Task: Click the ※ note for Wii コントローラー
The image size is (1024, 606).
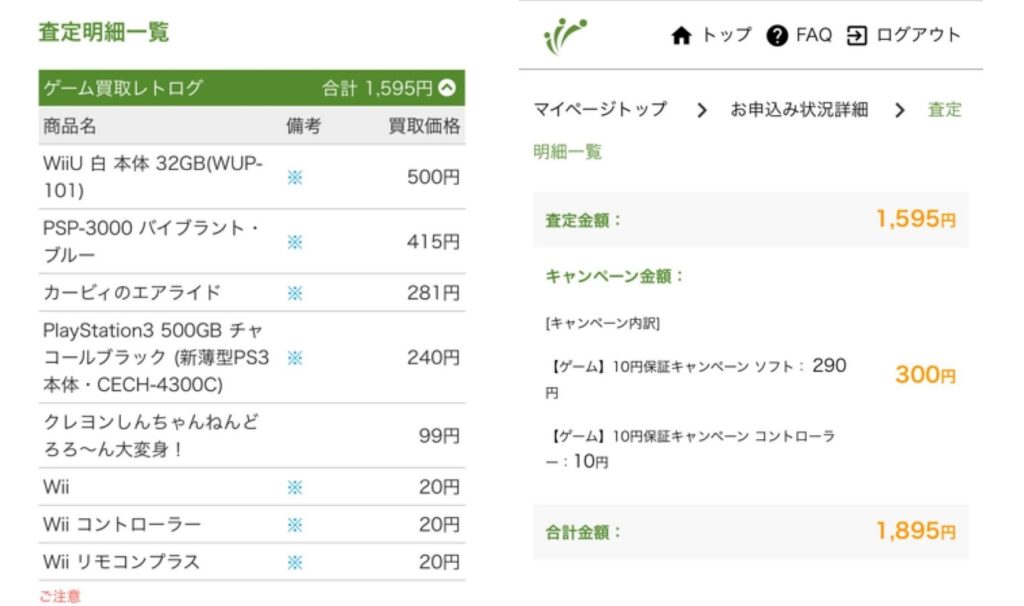Action: click(295, 525)
